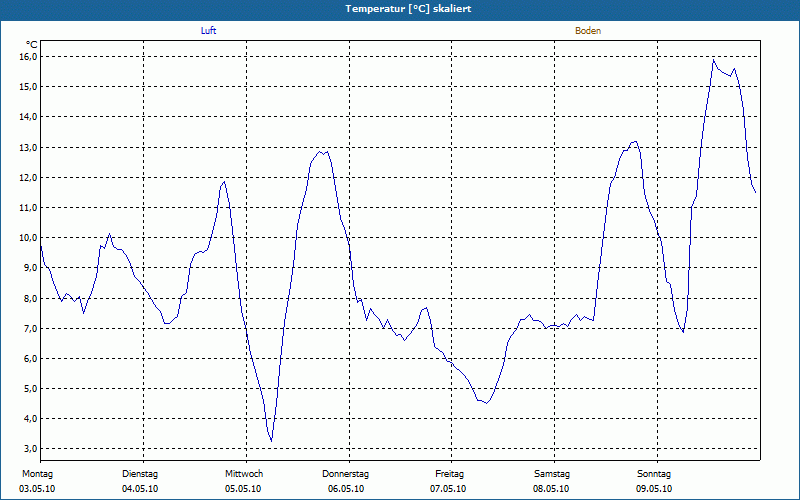Click the date 09.05.10
Image resolution: width=800 pixels, height=500 pixels.
654,489
